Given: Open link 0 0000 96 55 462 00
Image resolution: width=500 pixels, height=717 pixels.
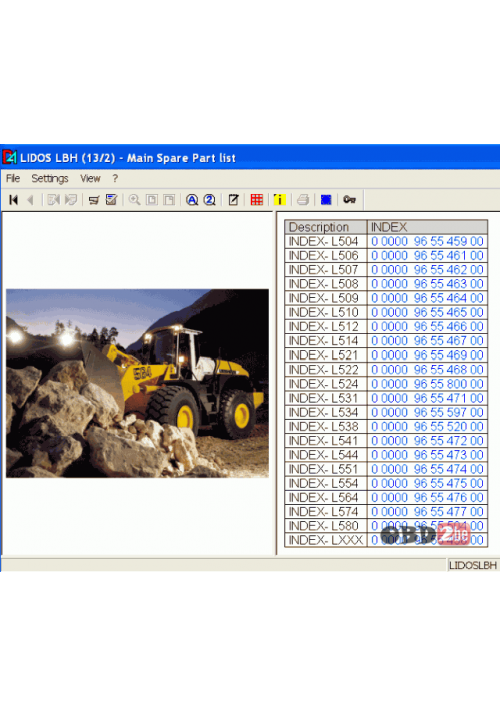Looking at the screenshot, I should [427, 270].
